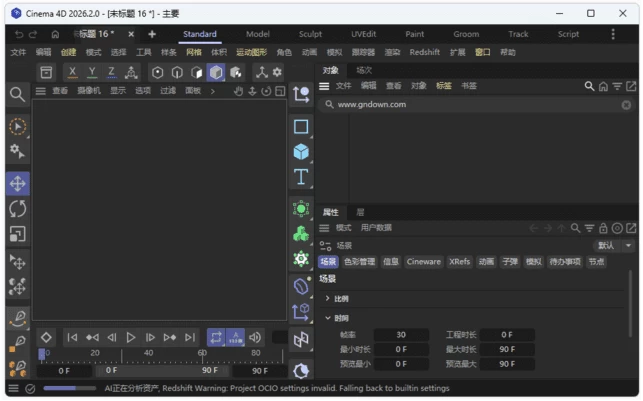643x401 pixels.
Task: Select the Rotate tool icon
Action: (17, 209)
